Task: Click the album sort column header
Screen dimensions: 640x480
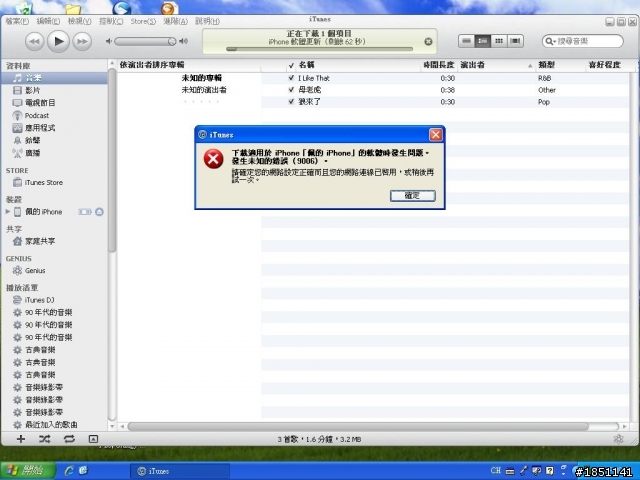Action: pyautogui.click(x=189, y=65)
